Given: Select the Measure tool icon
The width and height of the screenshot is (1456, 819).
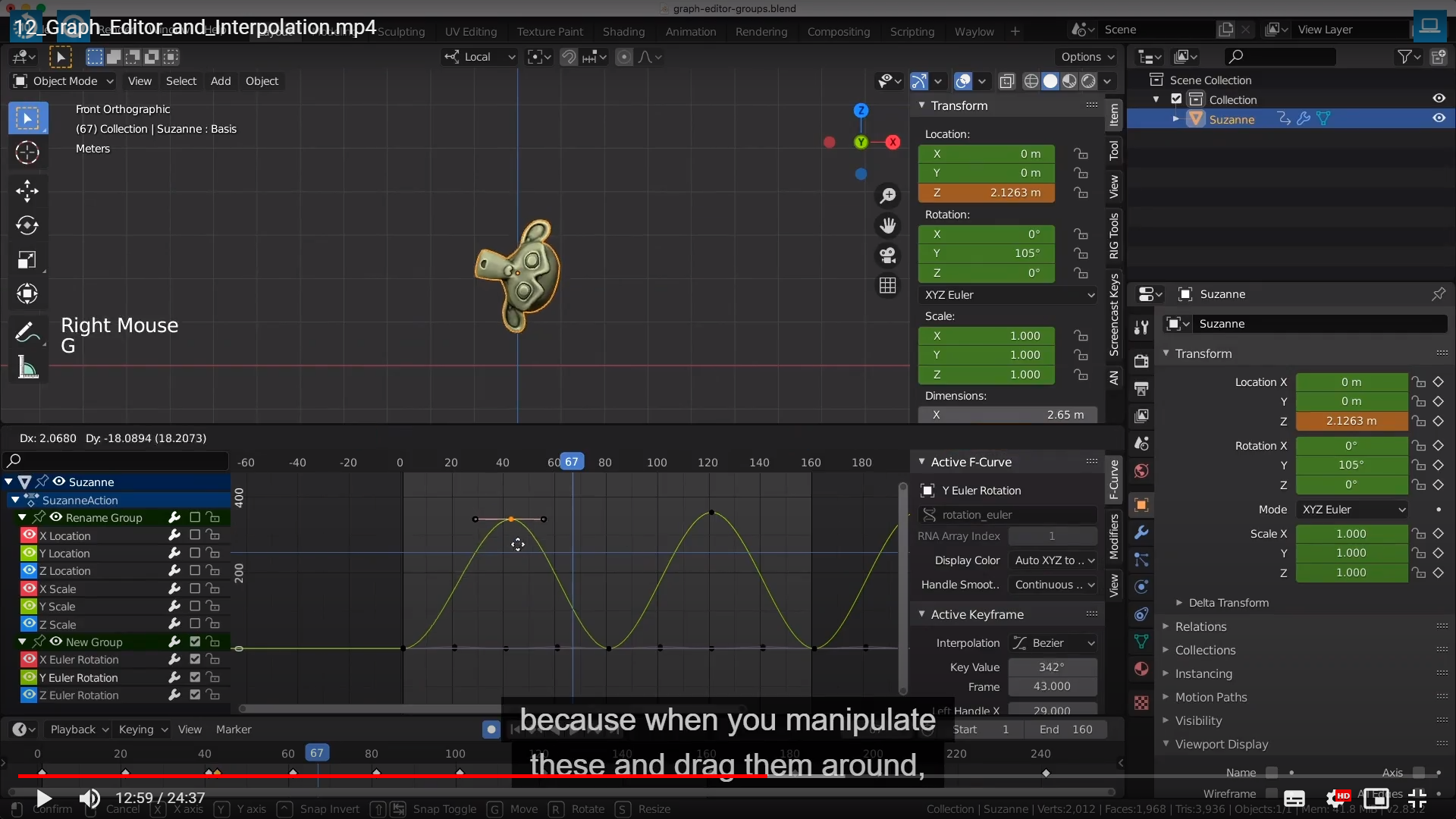Looking at the screenshot, I should click(x=27, y=368).
